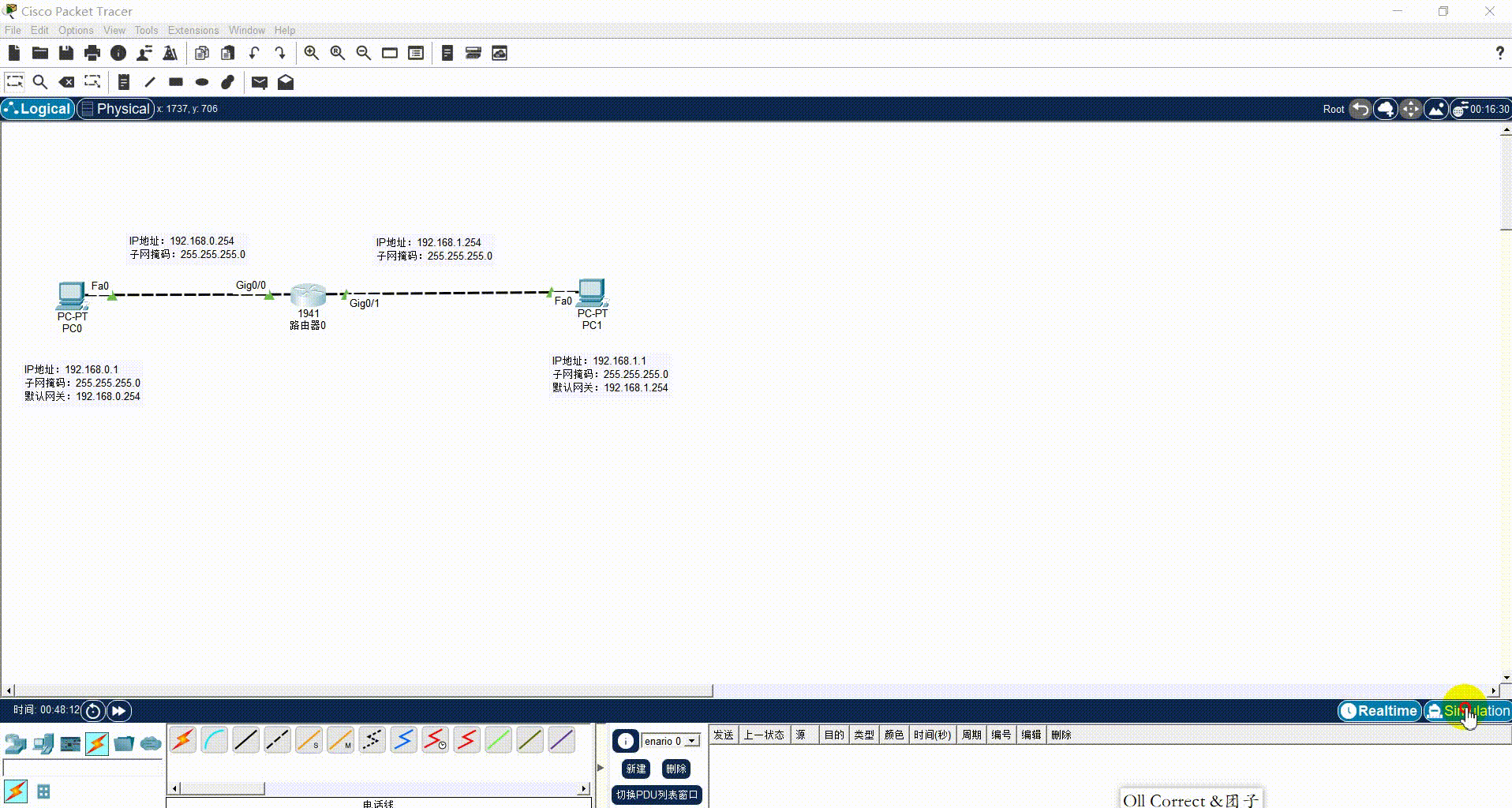This screenshot has width=1512, height=808.
Task: Select the light blue console cable
Action: point(215,740)
